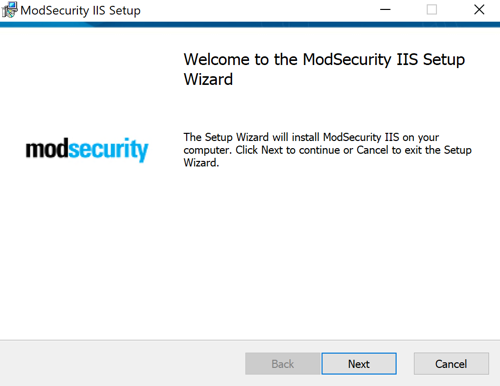Click the installer icon in title bar
This screenshot has height=386, width=500.
click(9, 10)
